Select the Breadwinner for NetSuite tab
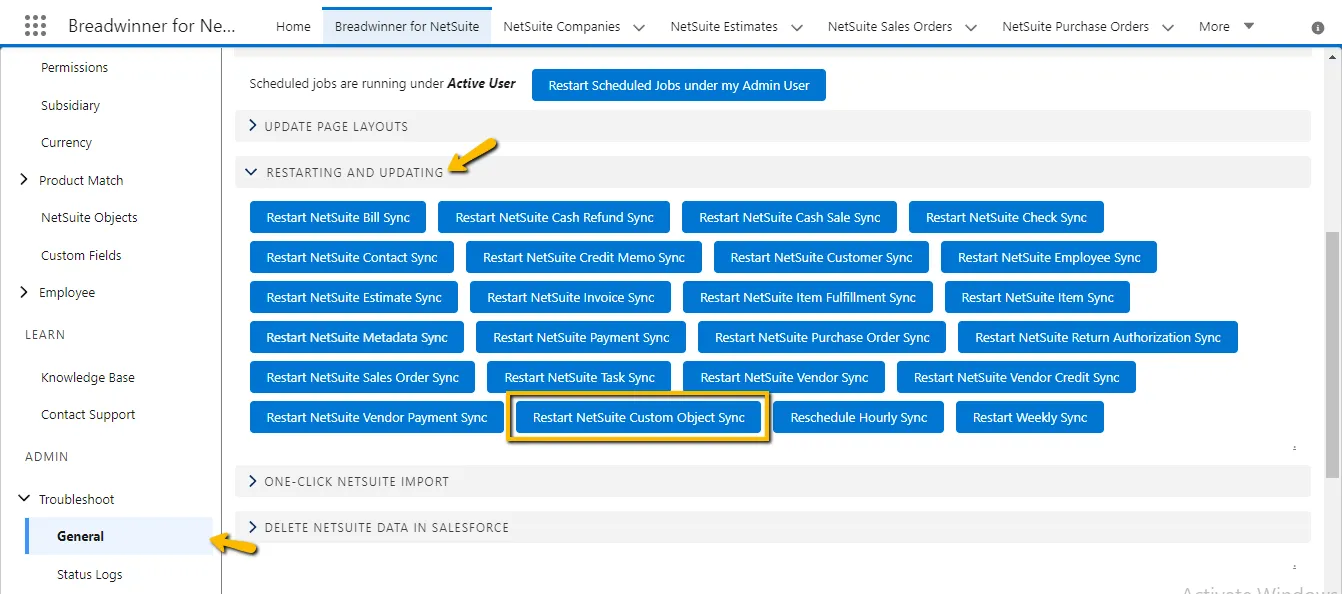This screenshot has width=1342, height=594. tap(407, 27)
